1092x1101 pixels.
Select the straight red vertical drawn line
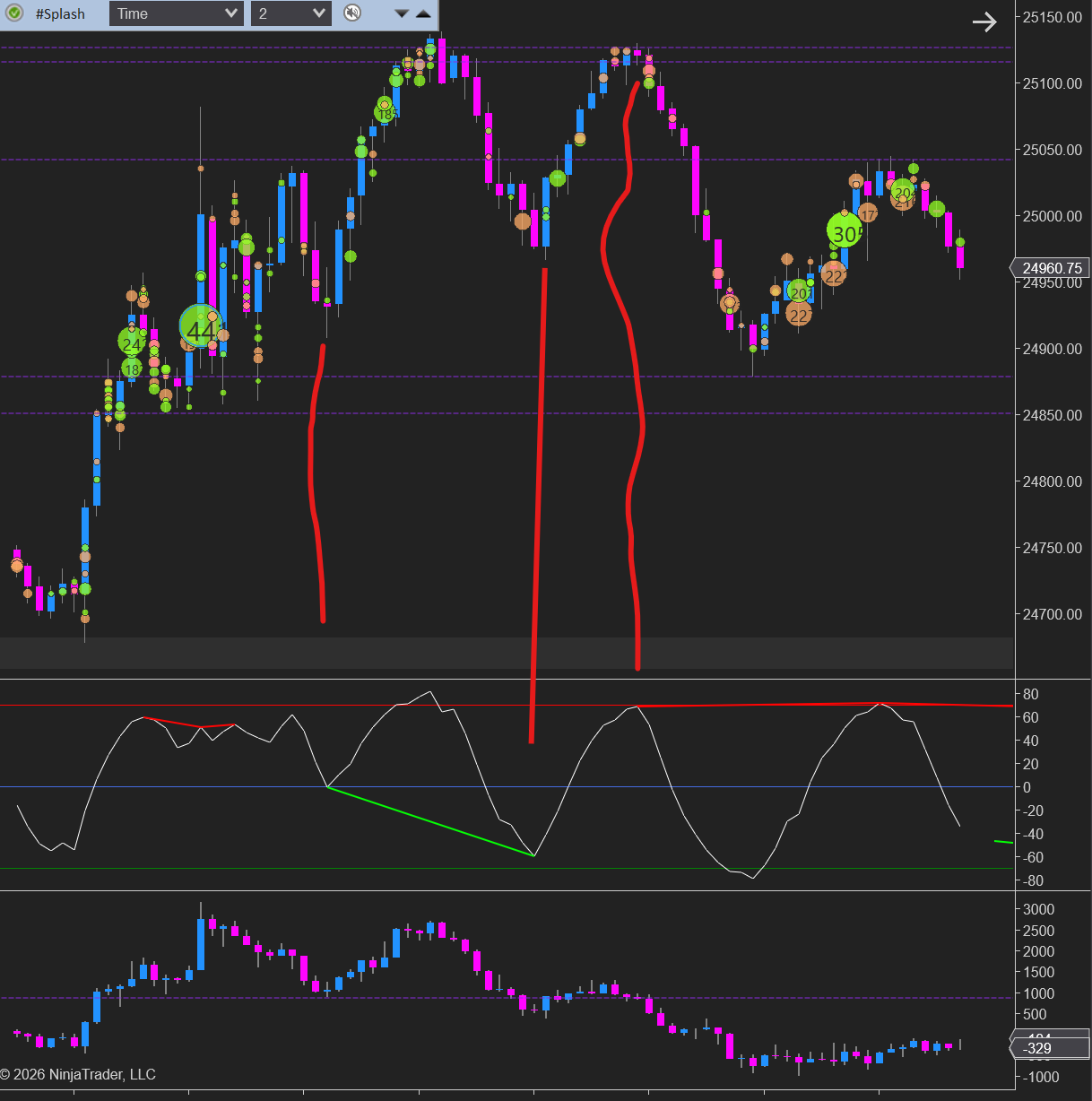pos(538,502)
